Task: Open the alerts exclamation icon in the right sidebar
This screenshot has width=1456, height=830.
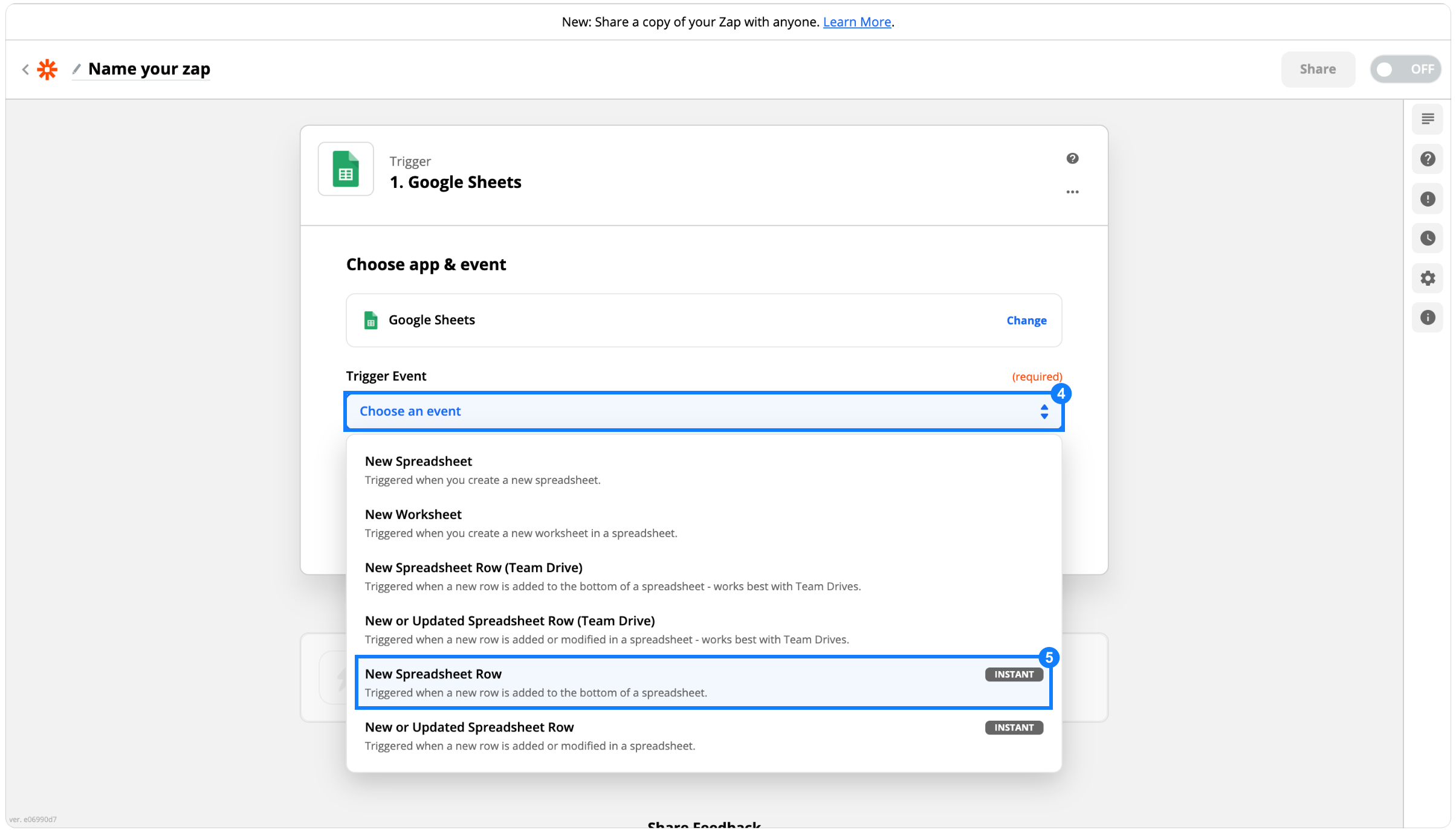Action: (1428, 199)
